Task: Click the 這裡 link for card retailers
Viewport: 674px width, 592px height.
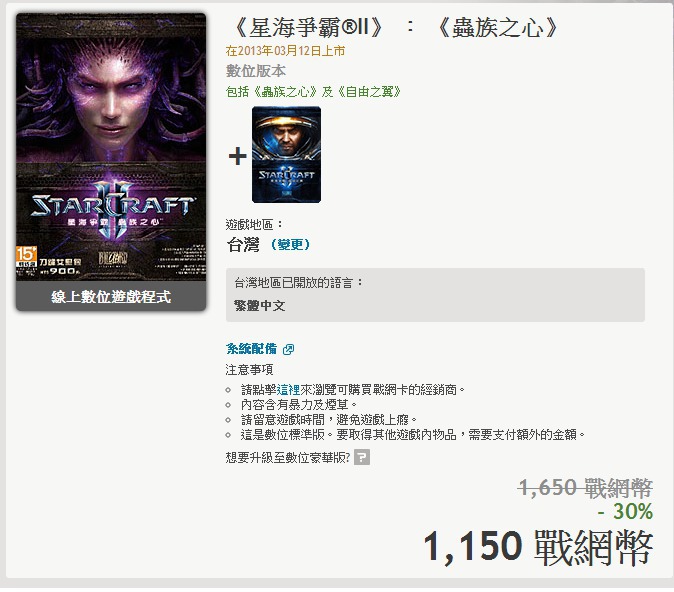Action: [288, 390]
